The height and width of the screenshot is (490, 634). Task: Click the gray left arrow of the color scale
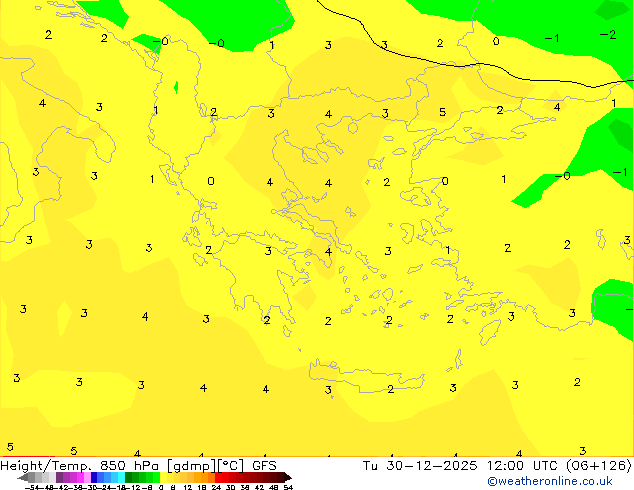pyautogui.click(x=23, y=477)
